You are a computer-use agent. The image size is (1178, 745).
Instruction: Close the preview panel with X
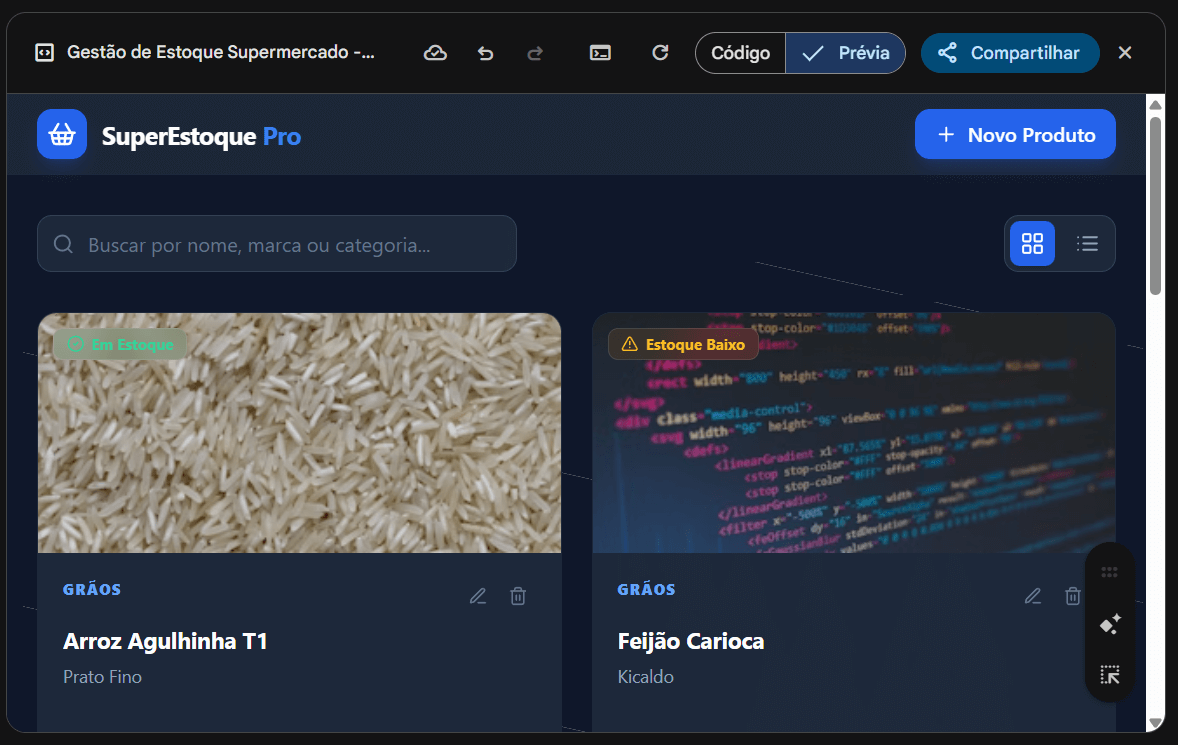pos(1125,53)
